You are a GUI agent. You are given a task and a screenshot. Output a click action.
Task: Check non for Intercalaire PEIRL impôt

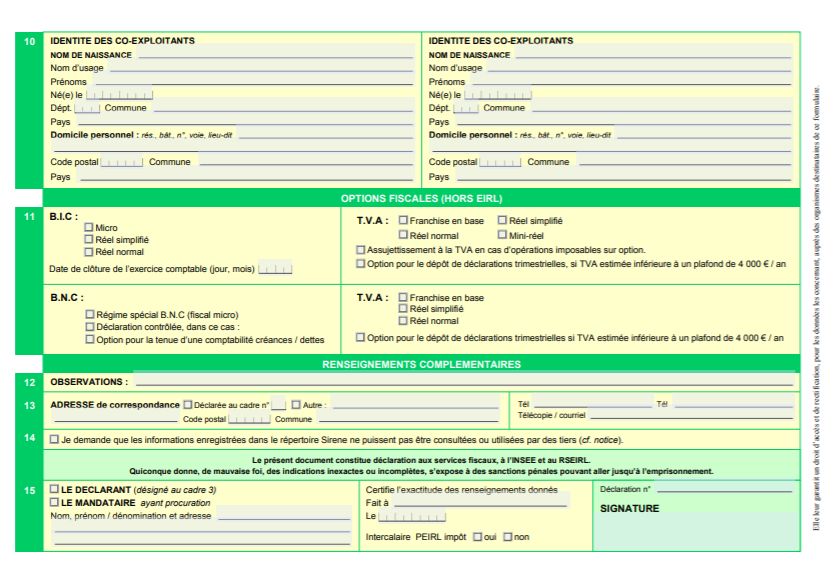(508, 537)
